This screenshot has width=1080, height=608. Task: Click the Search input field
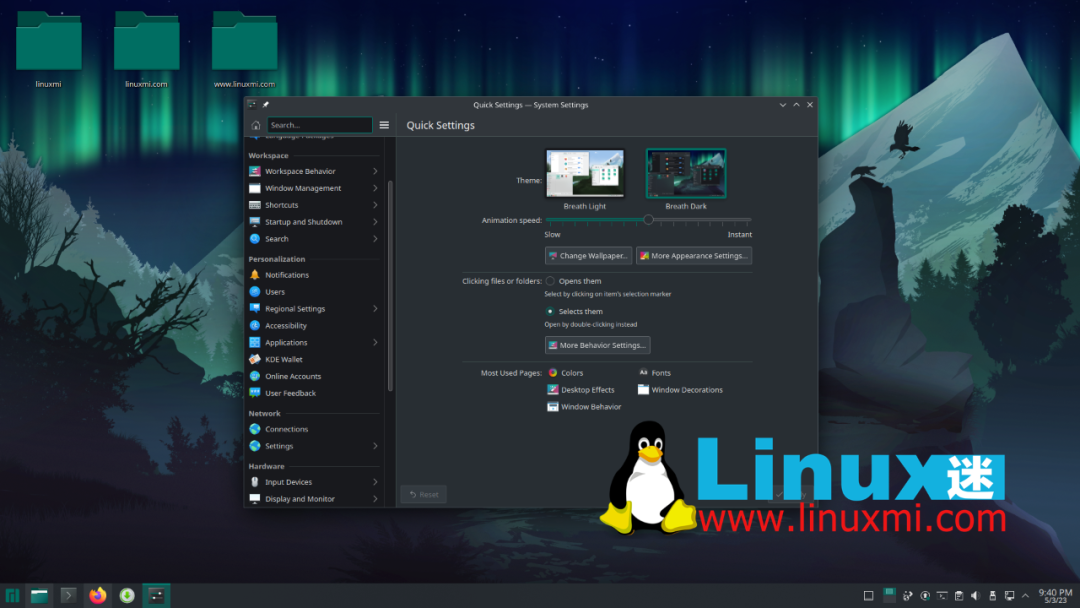coord(320,125)
